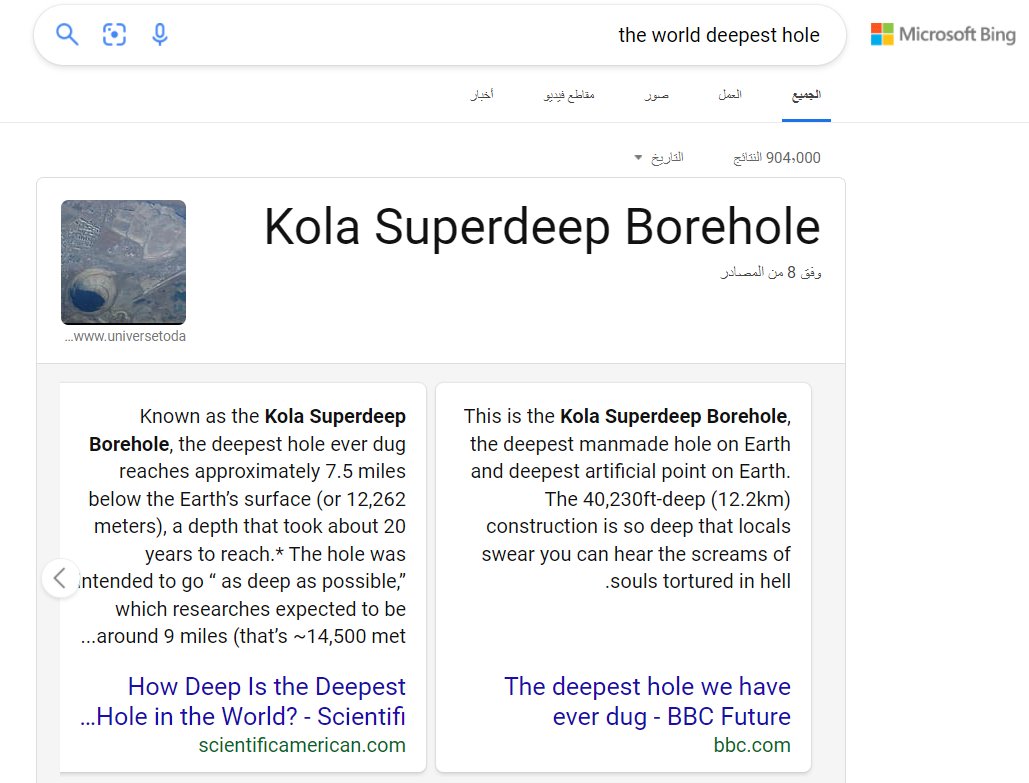Switch to the الجميع tab
Viewport: 1029px width, 783px height.
806,95
